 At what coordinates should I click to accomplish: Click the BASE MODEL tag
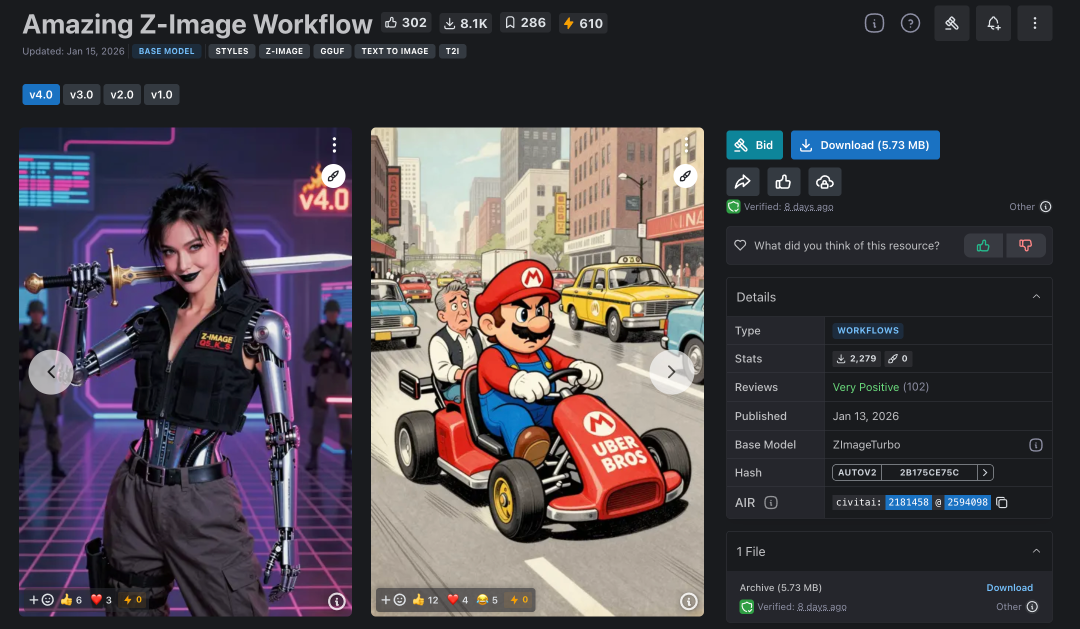[x=167, y=51]
